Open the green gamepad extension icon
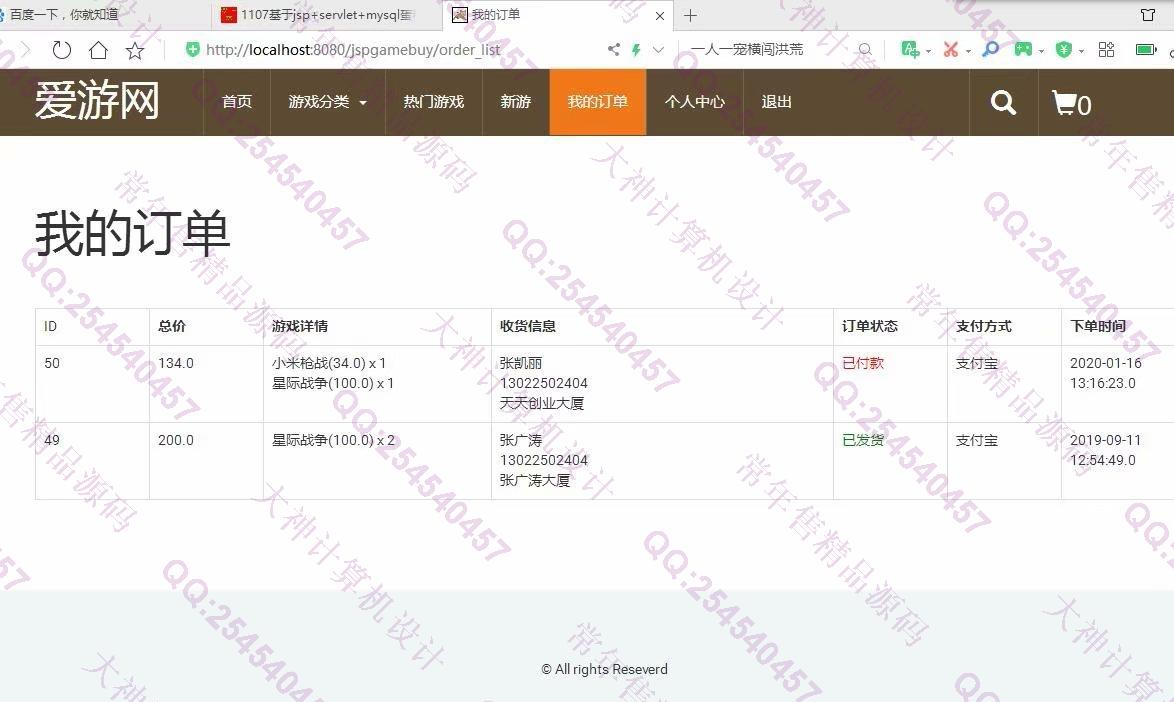 click(1023, 49)
